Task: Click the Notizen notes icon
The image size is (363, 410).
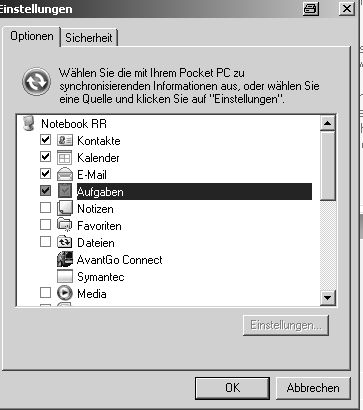Action: 65,209
